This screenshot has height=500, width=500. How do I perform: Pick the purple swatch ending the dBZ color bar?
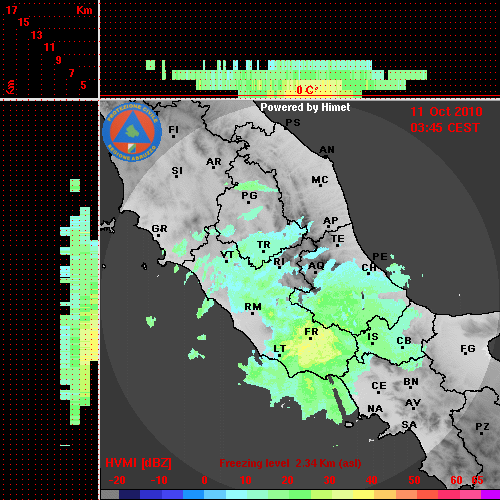coord(490,494)
